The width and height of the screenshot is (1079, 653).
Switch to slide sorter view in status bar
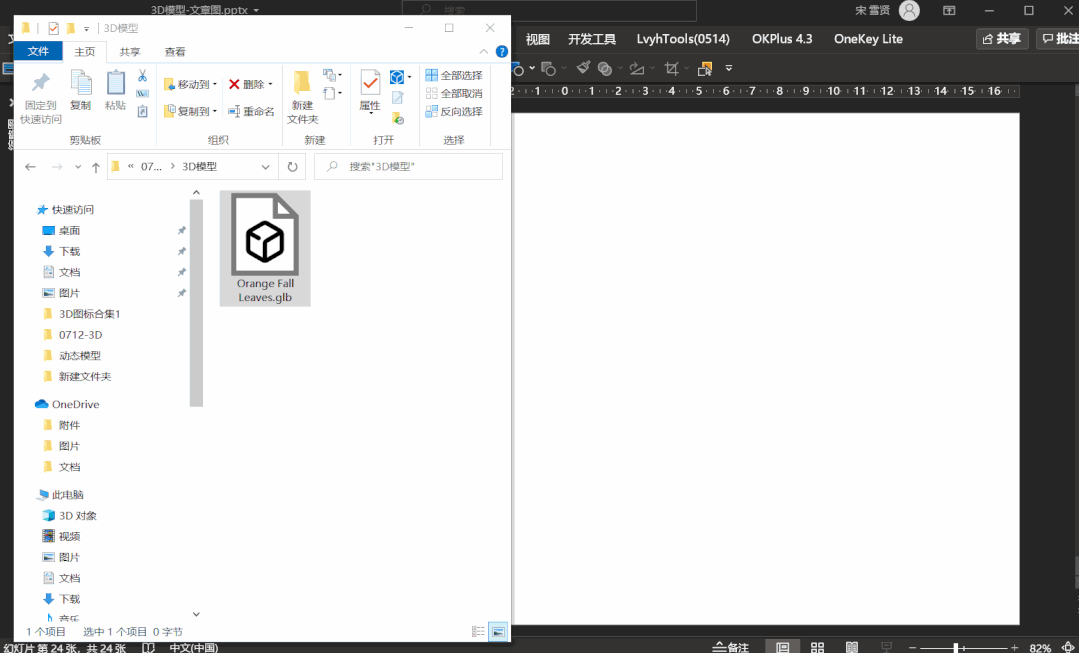click(x=817, y=647)
